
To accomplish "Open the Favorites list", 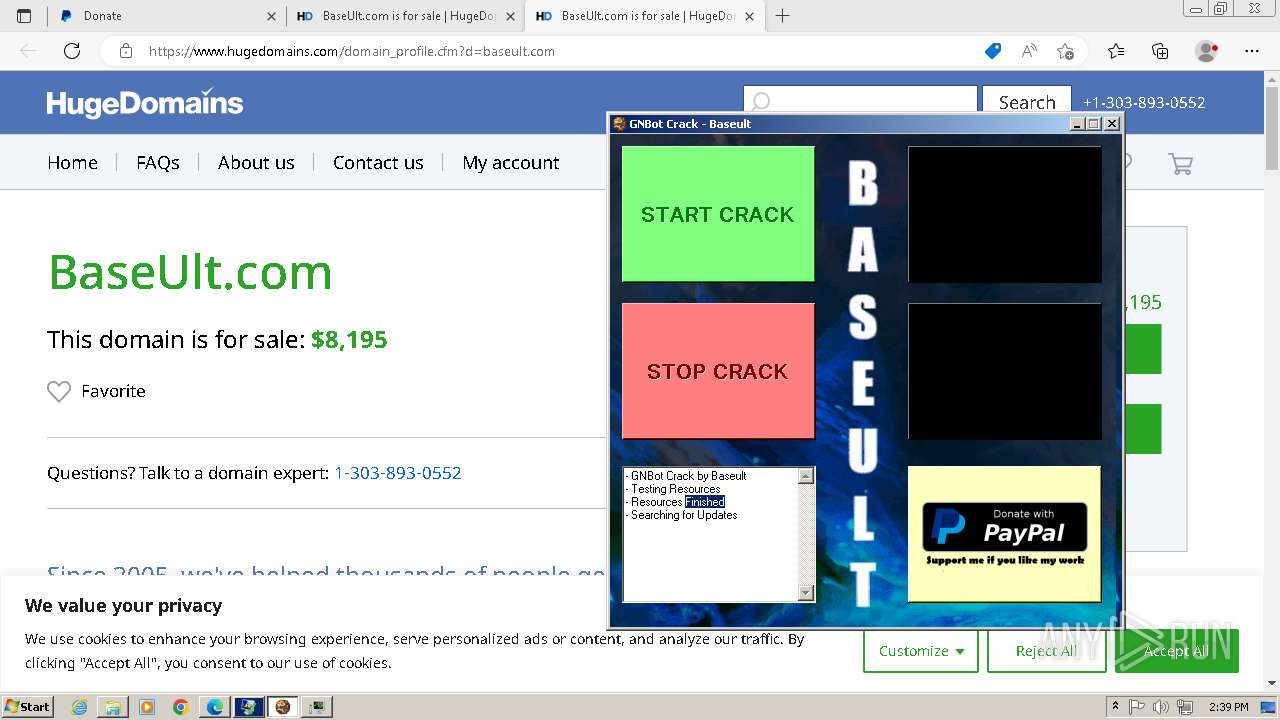I will pos(1116,51).
